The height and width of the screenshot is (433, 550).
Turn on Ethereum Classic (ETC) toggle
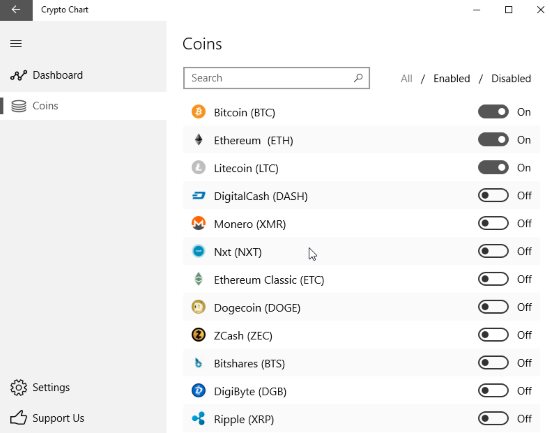(x=493, y=279)
